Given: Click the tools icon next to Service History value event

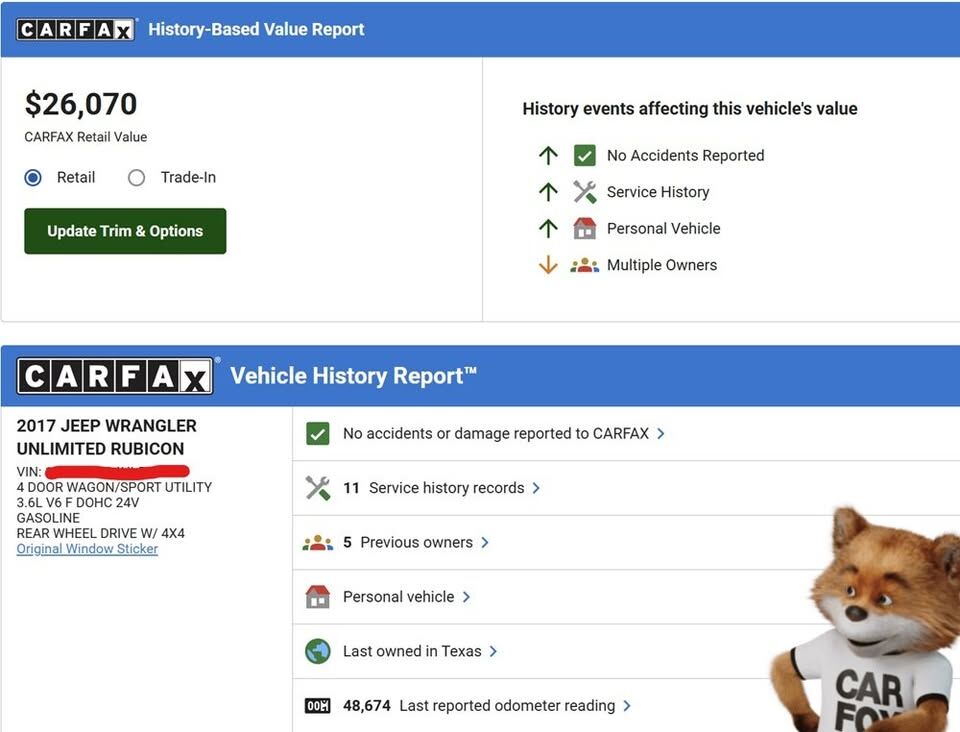Looking at the screenshot, I should click(585, 192).
